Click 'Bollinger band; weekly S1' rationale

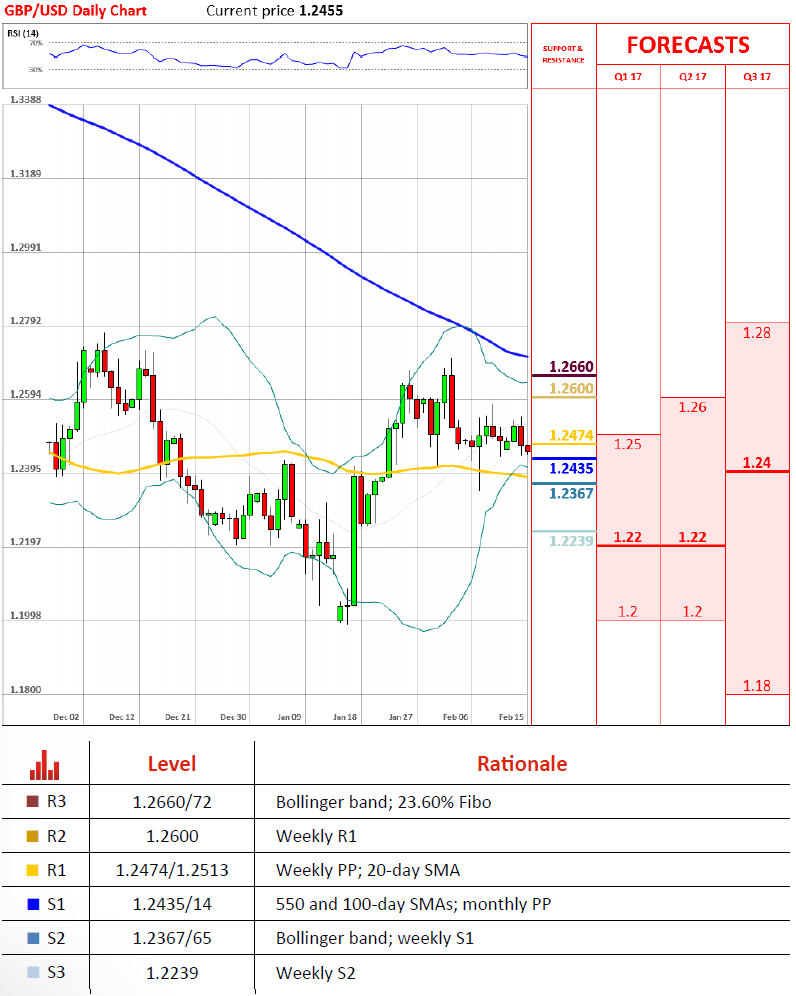(375, 938)
